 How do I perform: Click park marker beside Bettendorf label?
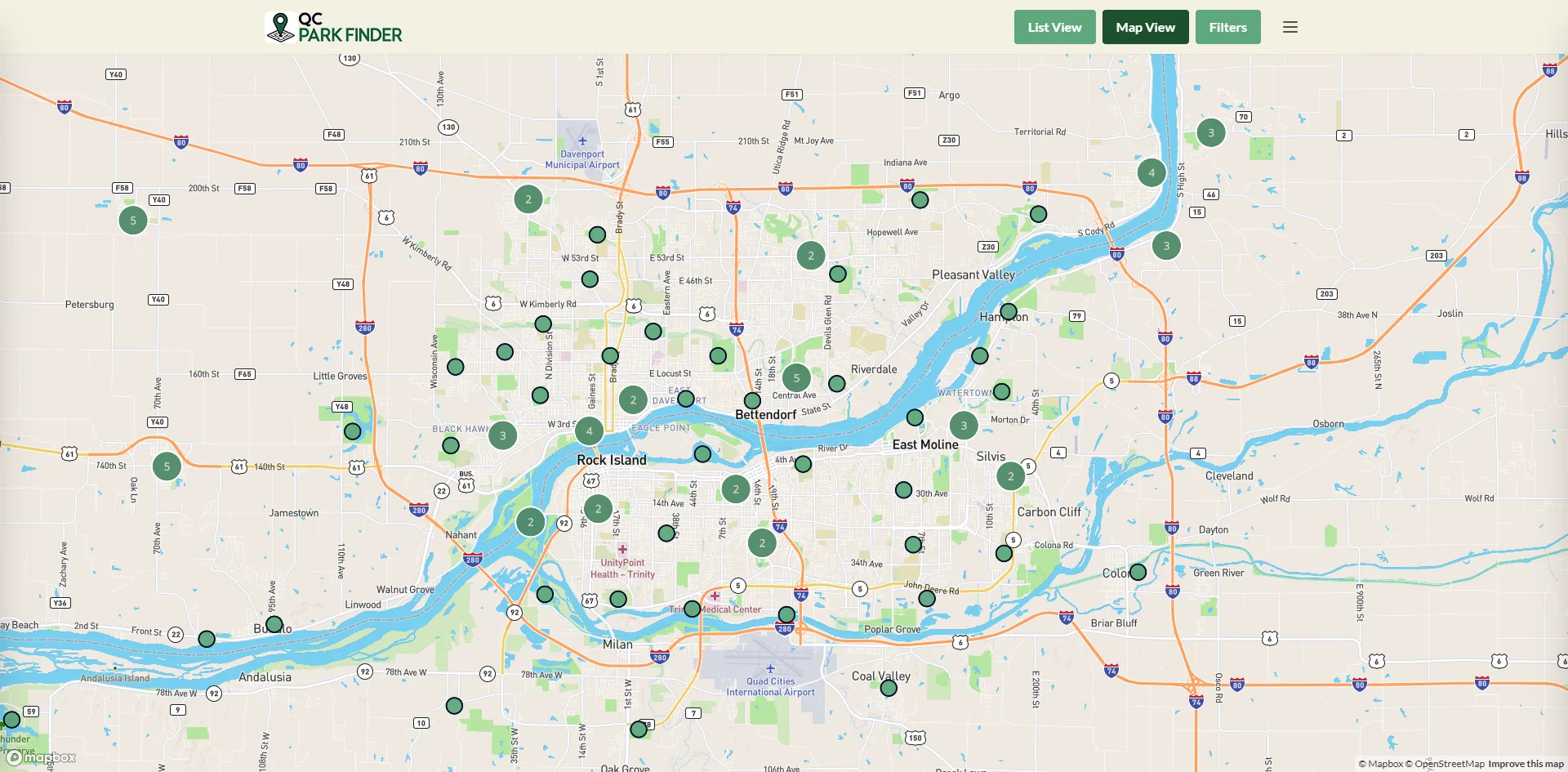(x=752, y=401)
